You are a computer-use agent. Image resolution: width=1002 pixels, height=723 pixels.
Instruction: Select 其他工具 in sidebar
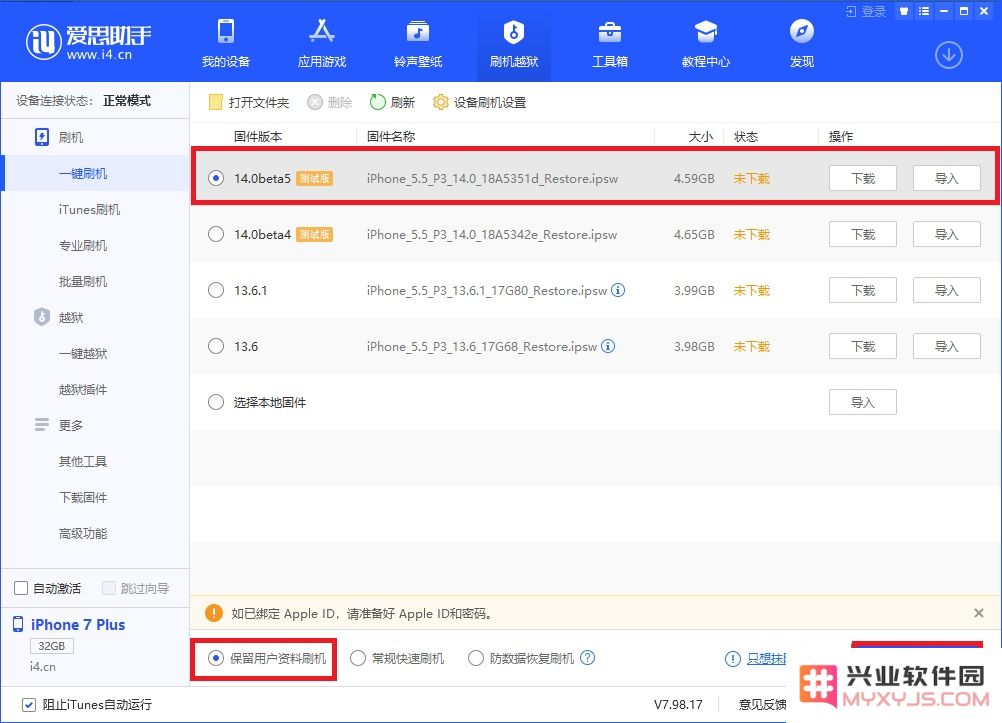[x=83, y=462]
